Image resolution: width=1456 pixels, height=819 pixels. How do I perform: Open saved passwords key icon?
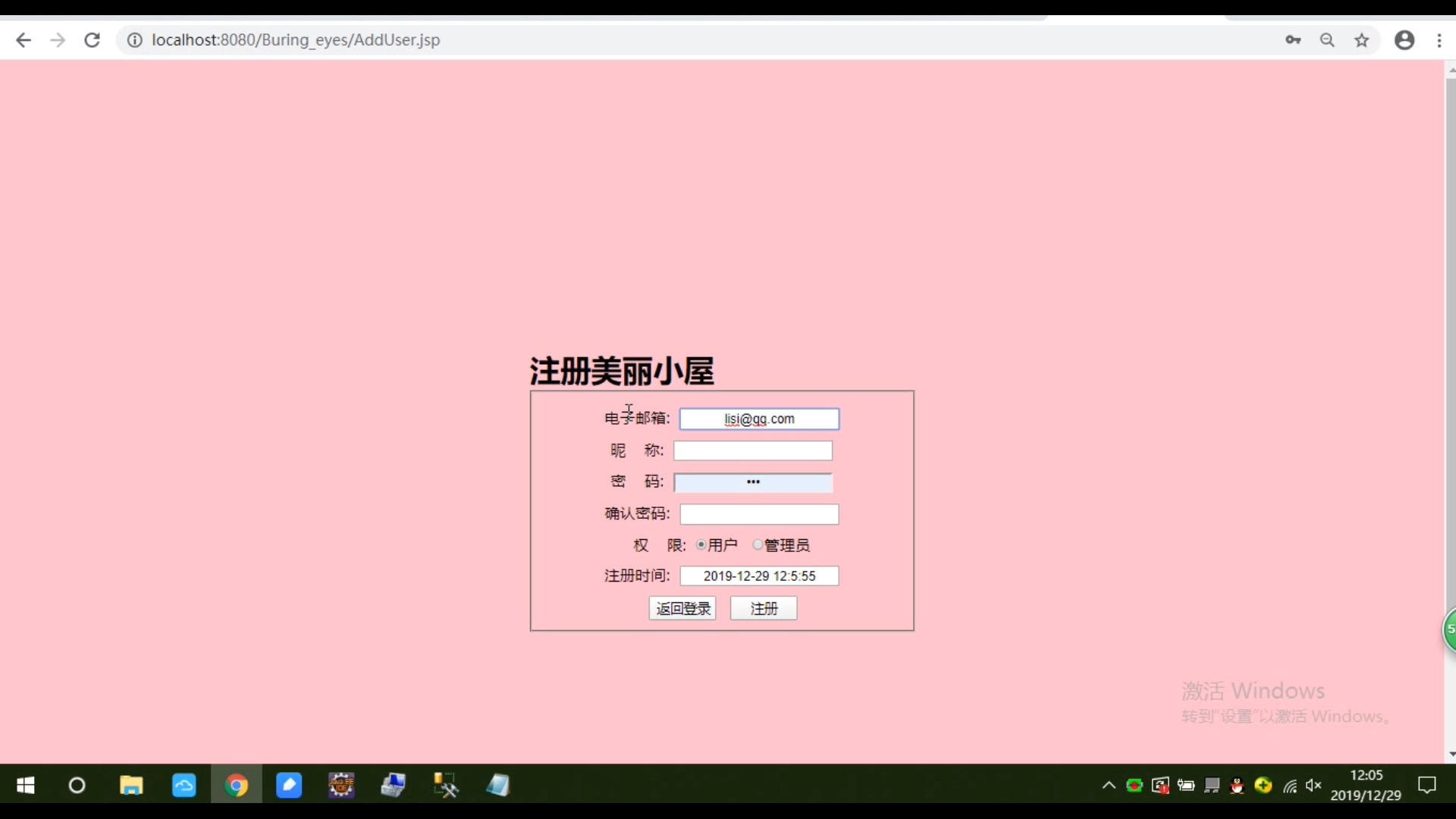[1293, 40]
